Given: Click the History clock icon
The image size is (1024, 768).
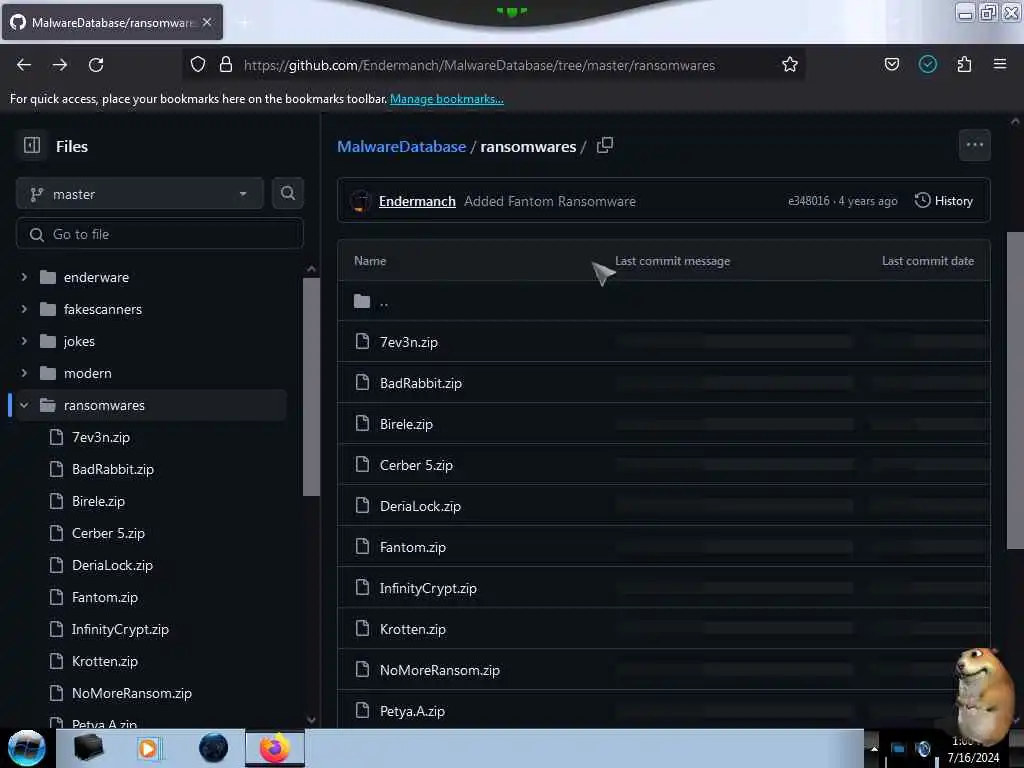Looking at the screenshot, I should coord(922,200).
